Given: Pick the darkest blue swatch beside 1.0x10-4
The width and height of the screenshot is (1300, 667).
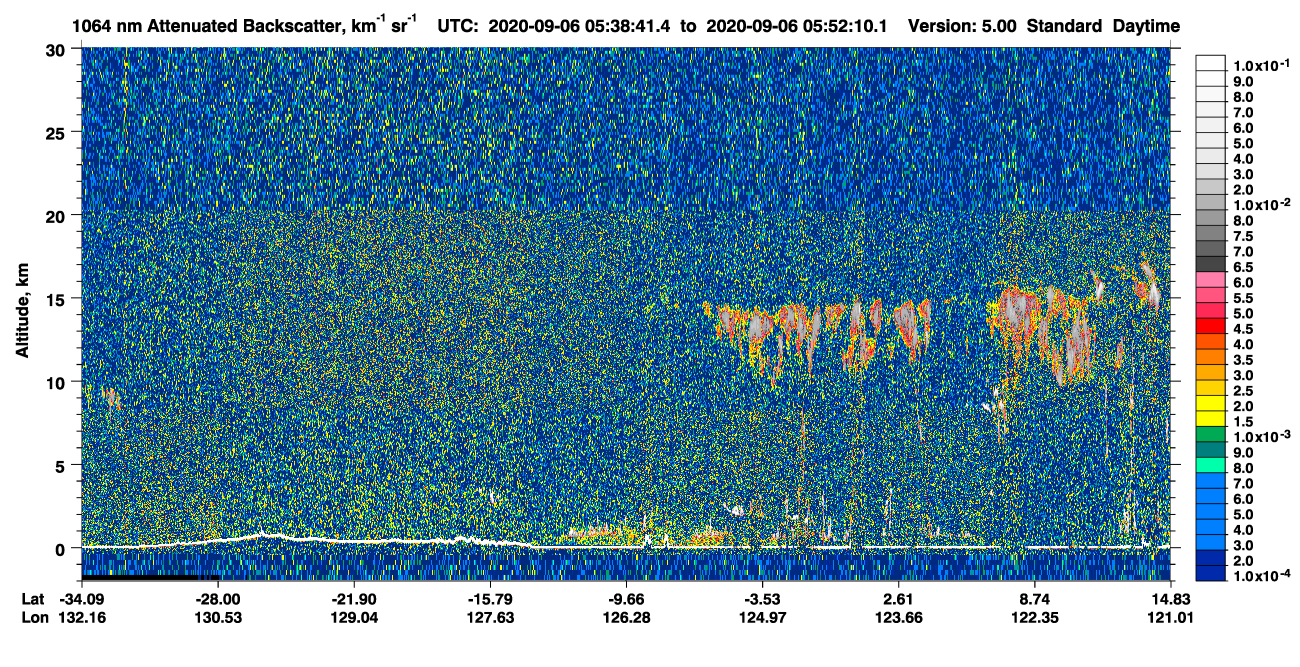Looking at the screenshot, I should [1210, 574].
